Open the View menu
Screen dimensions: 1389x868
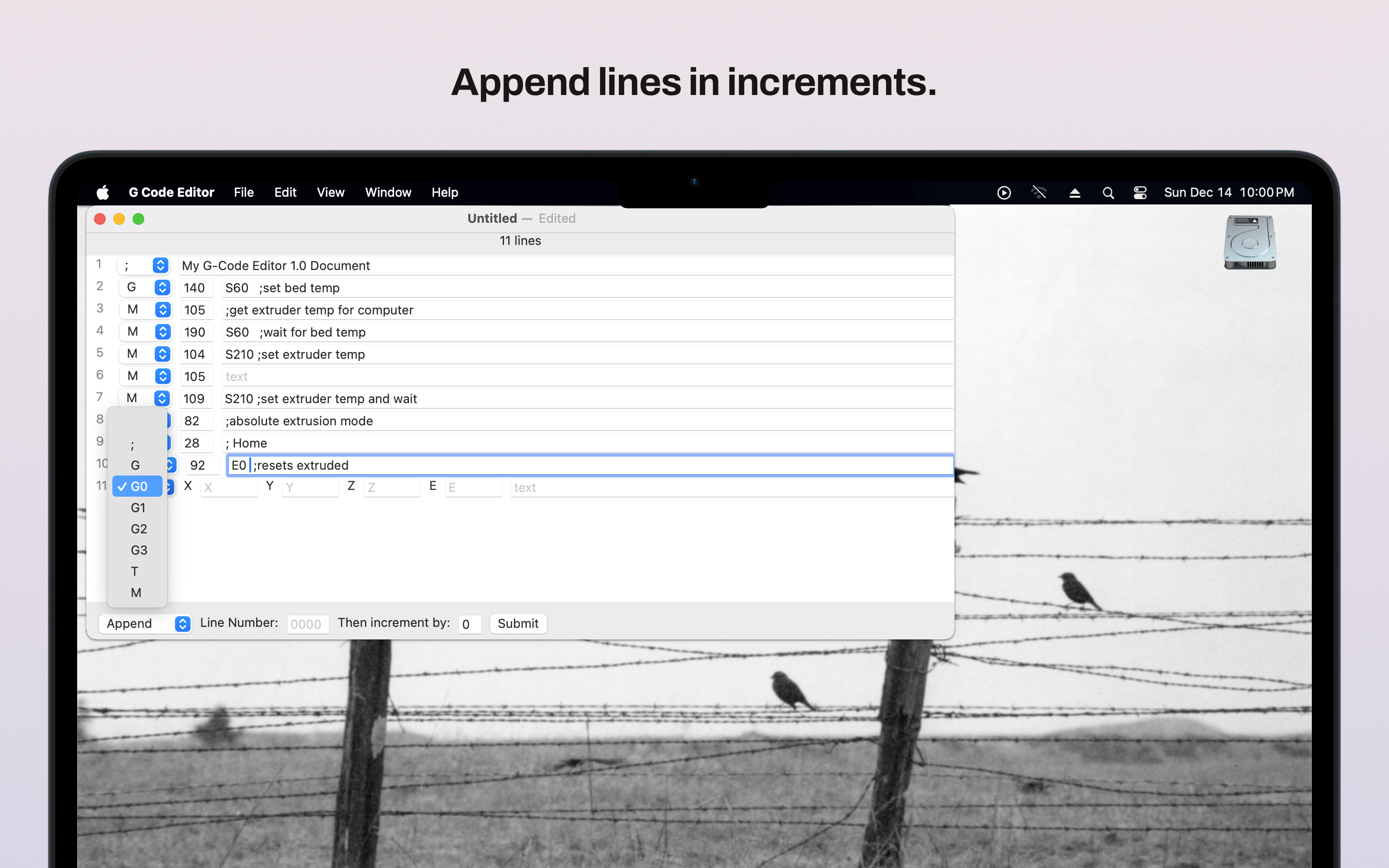pyautogui.click(x=330, y=192)
